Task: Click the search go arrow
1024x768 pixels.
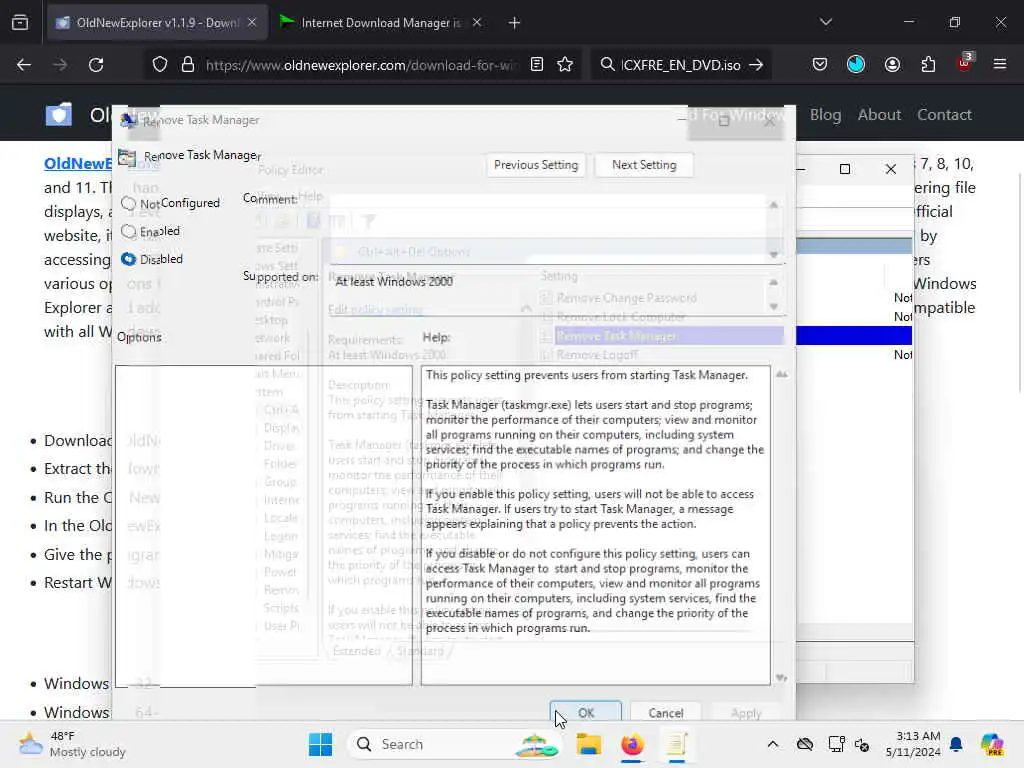Action: pos(756,65)
